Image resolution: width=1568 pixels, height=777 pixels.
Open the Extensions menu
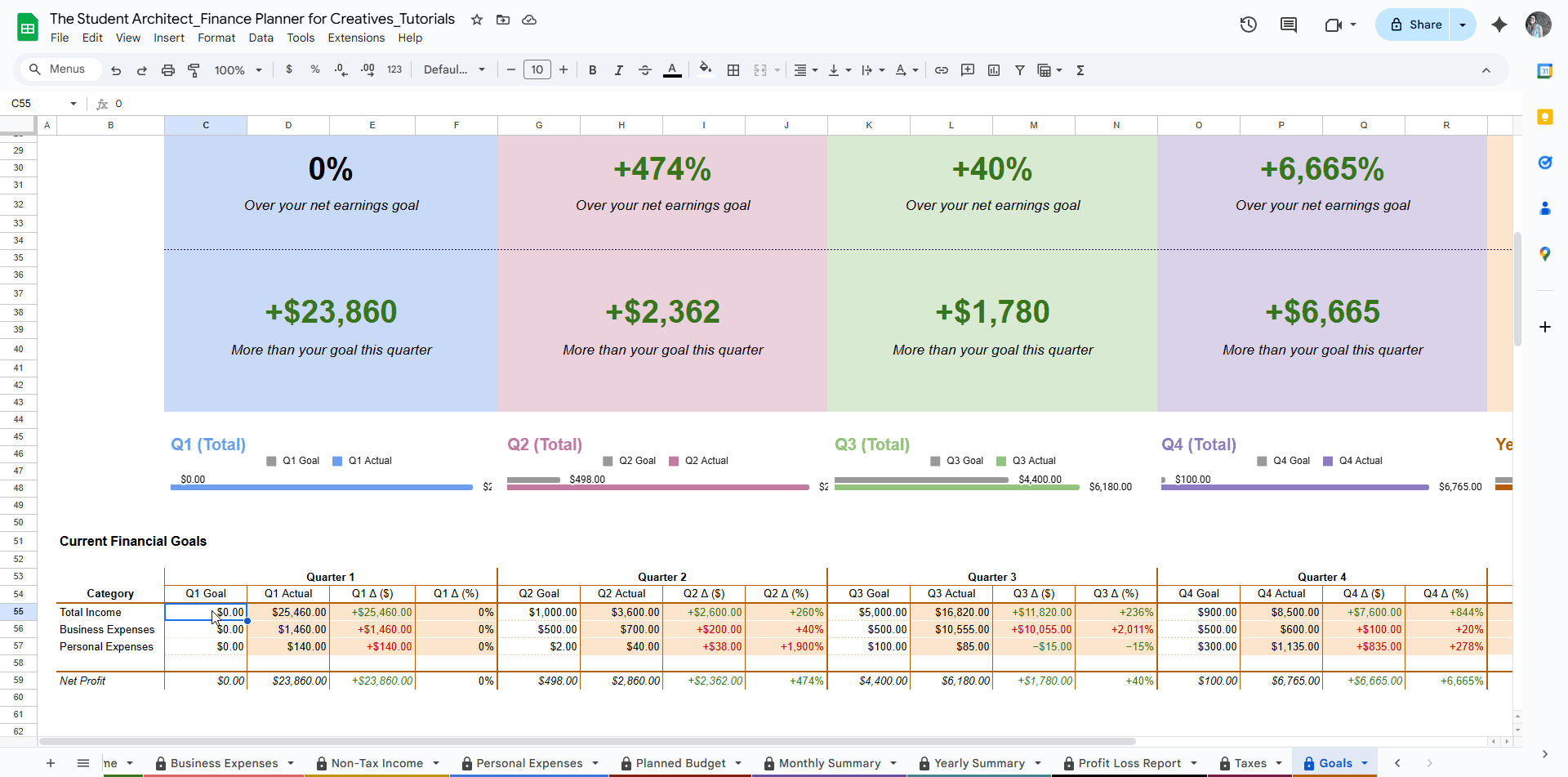(x=356, y=38)
